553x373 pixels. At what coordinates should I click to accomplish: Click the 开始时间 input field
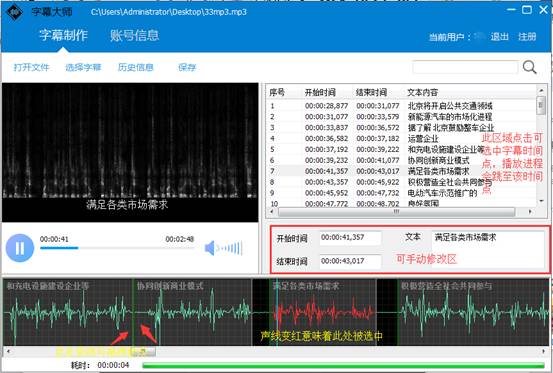click(350, 238)
